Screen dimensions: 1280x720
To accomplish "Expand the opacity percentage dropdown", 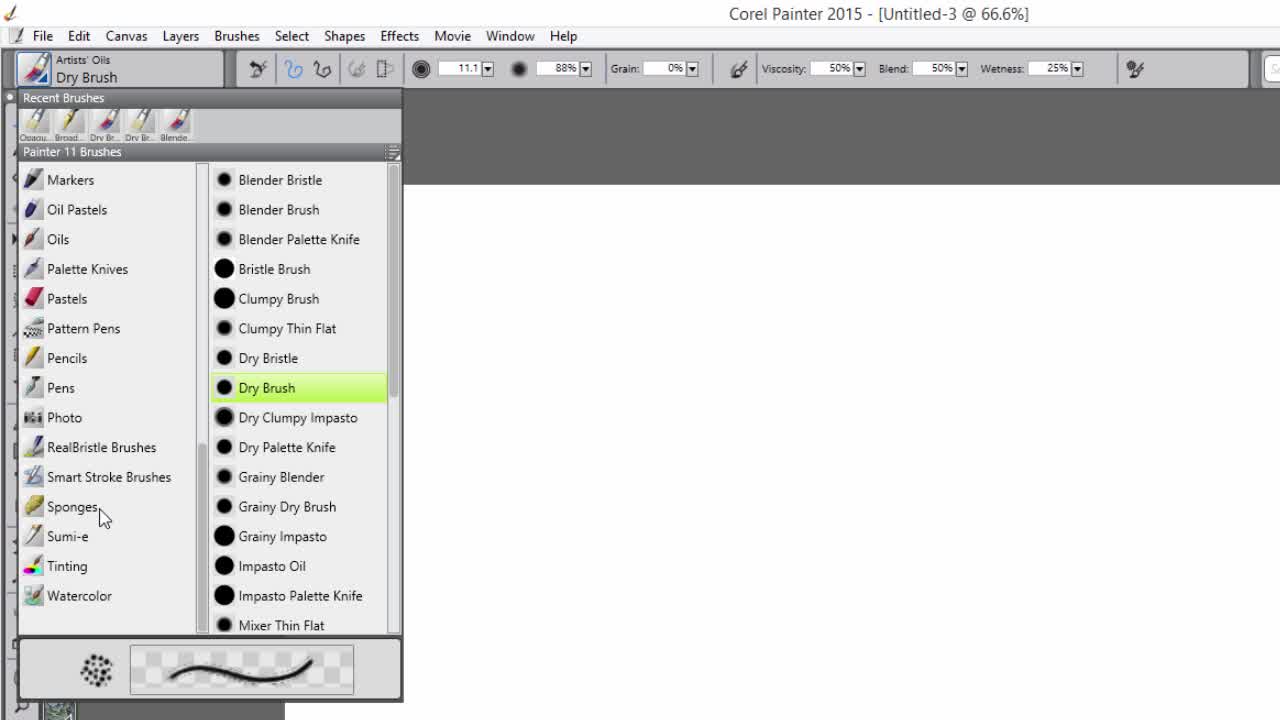I will click(x=586, y=69).
